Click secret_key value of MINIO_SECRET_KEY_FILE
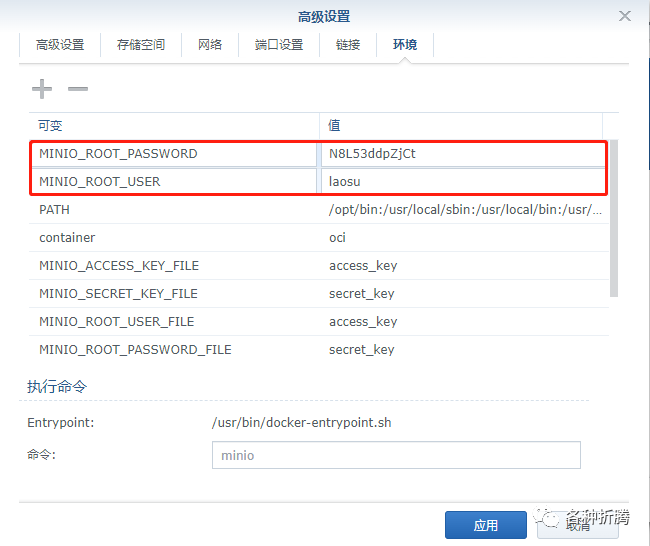 click(x=361, y=294)
